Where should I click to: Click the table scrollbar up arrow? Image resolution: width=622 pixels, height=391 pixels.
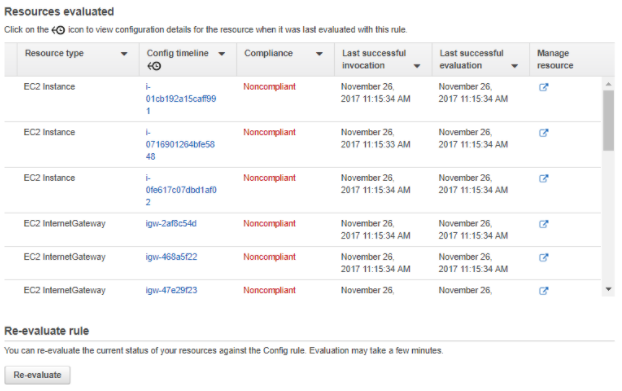click(609, 84)
